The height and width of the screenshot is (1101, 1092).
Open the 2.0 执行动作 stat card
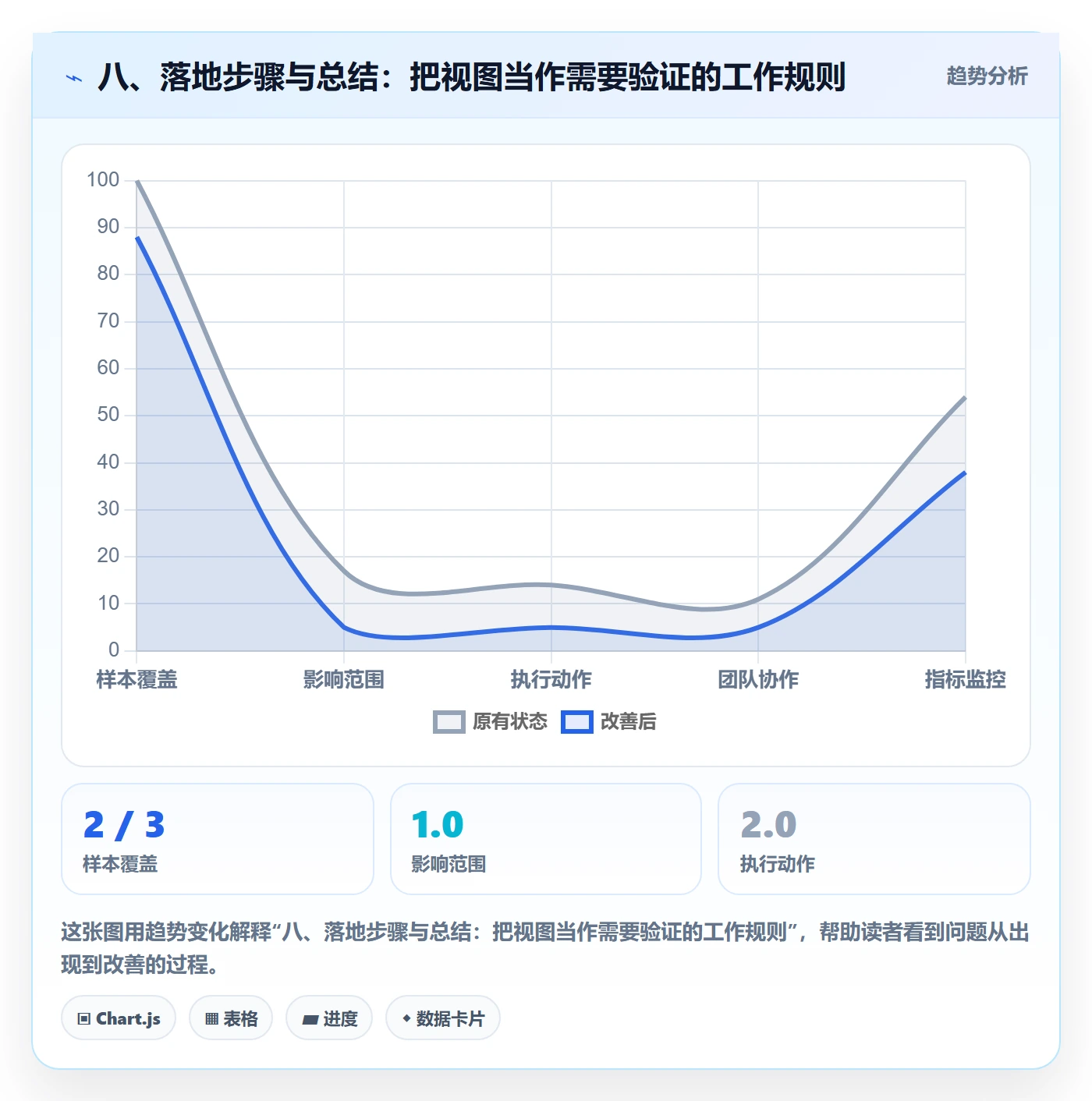874,839
